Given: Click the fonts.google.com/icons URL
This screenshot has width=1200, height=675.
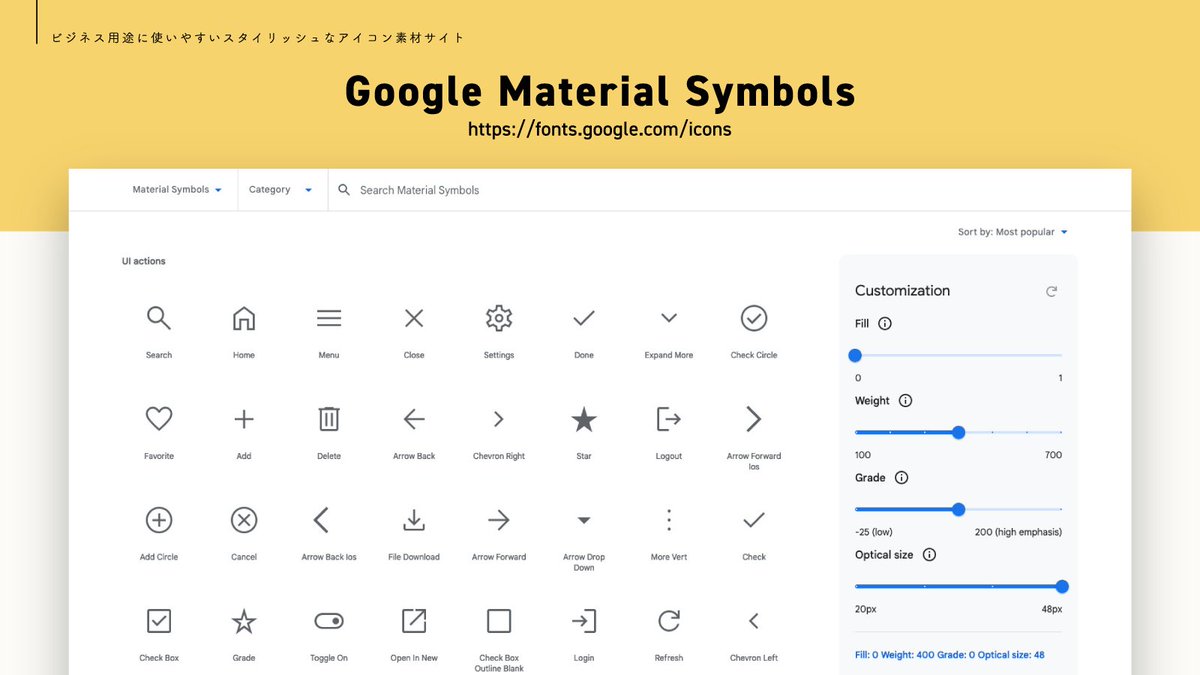Looking at the screenshot, I should 600,130.
